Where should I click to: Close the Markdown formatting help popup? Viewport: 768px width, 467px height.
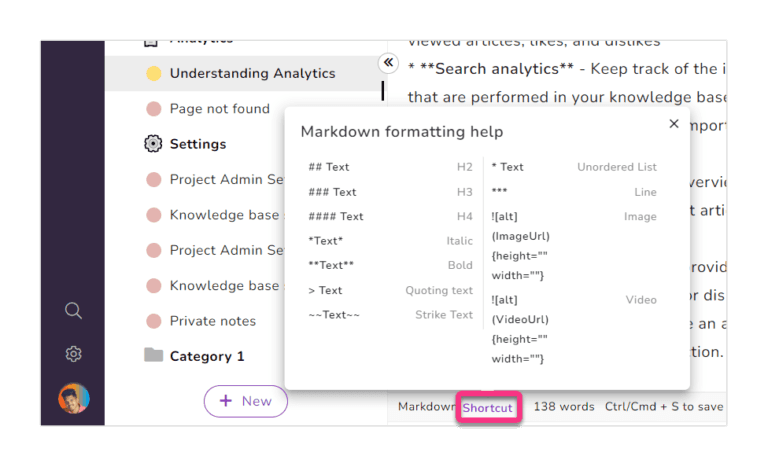[x=674, y=124]
